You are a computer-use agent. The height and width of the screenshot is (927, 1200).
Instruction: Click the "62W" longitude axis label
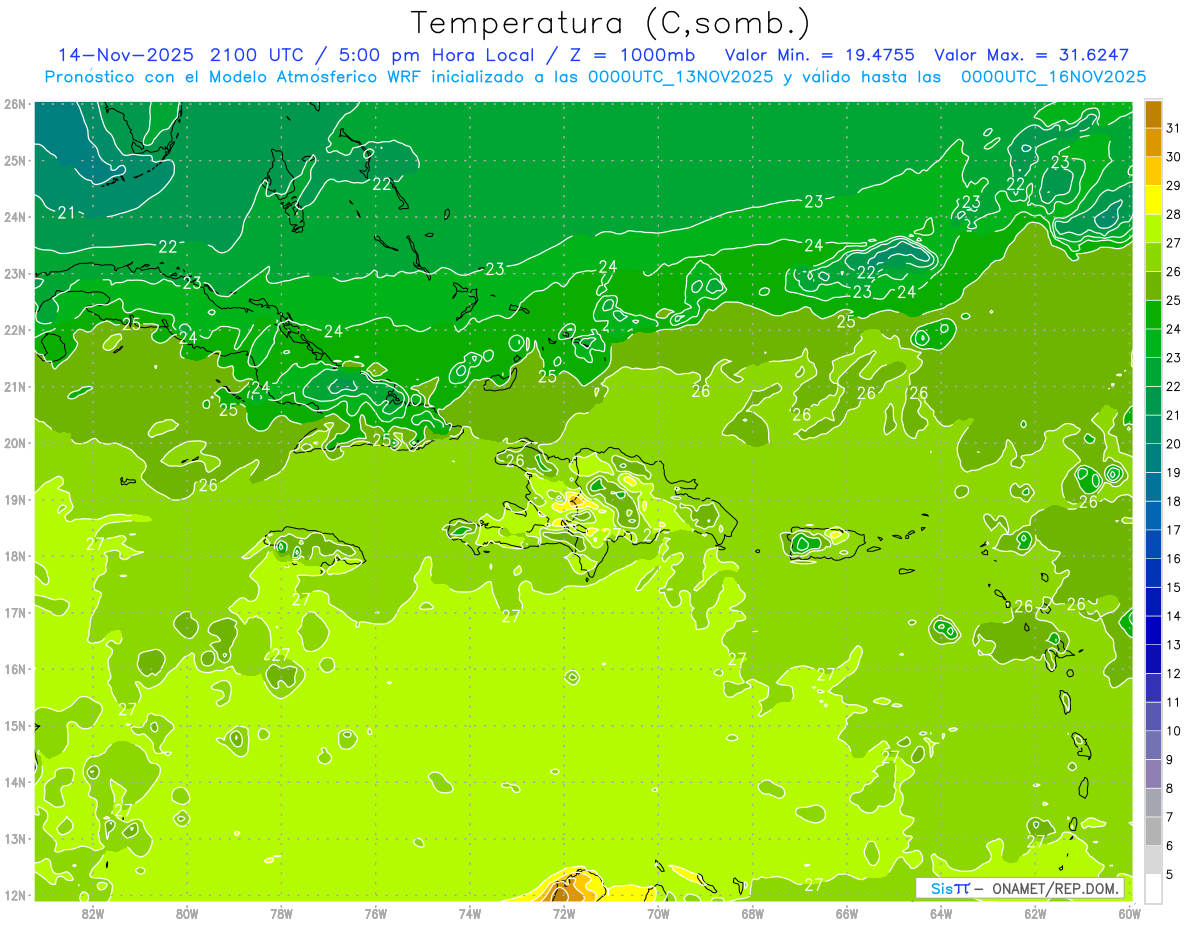(x=1035, y=913)
